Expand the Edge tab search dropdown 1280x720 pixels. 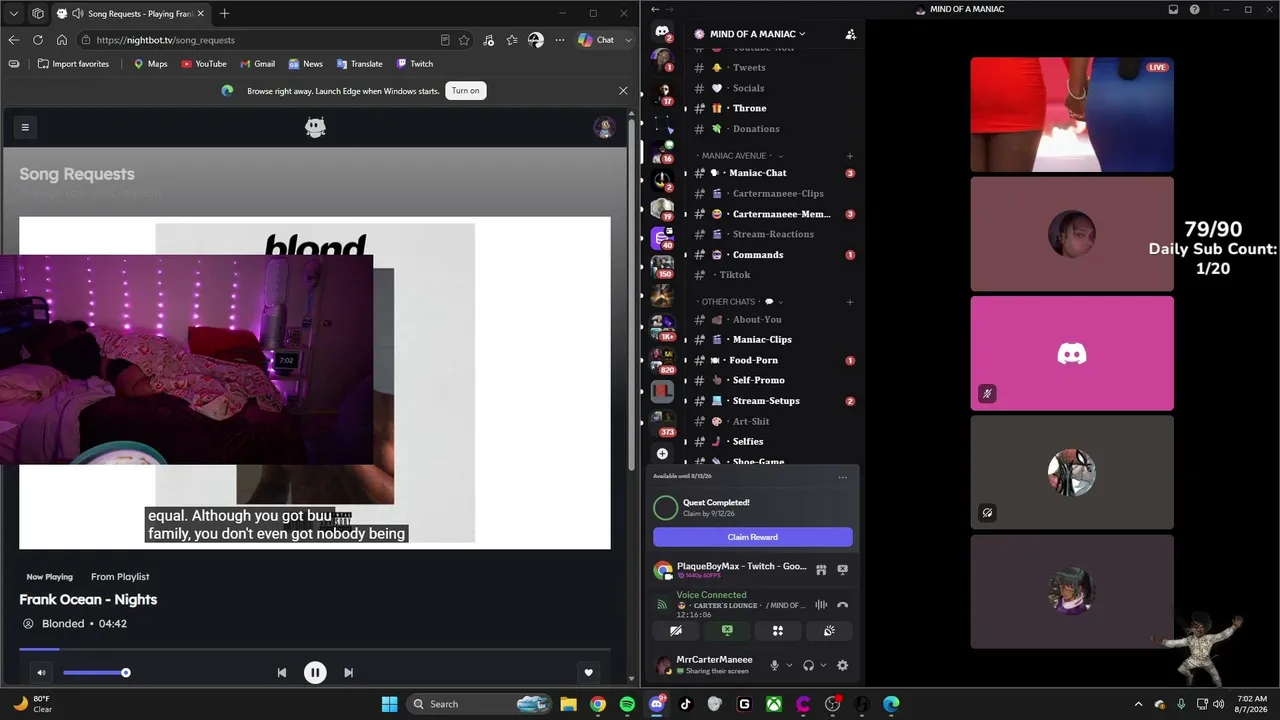pyautogui.click(x=14, y=13)
